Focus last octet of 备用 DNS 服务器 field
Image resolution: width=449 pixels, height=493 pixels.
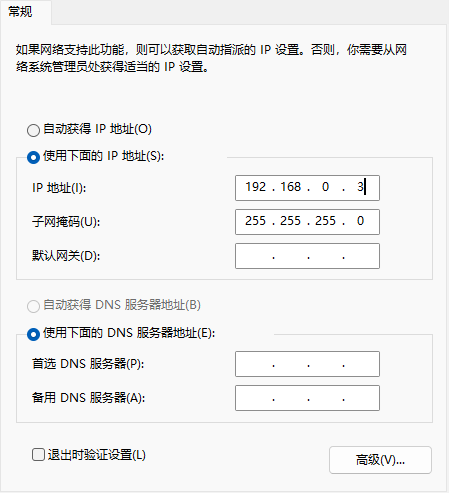coord(360,398)
